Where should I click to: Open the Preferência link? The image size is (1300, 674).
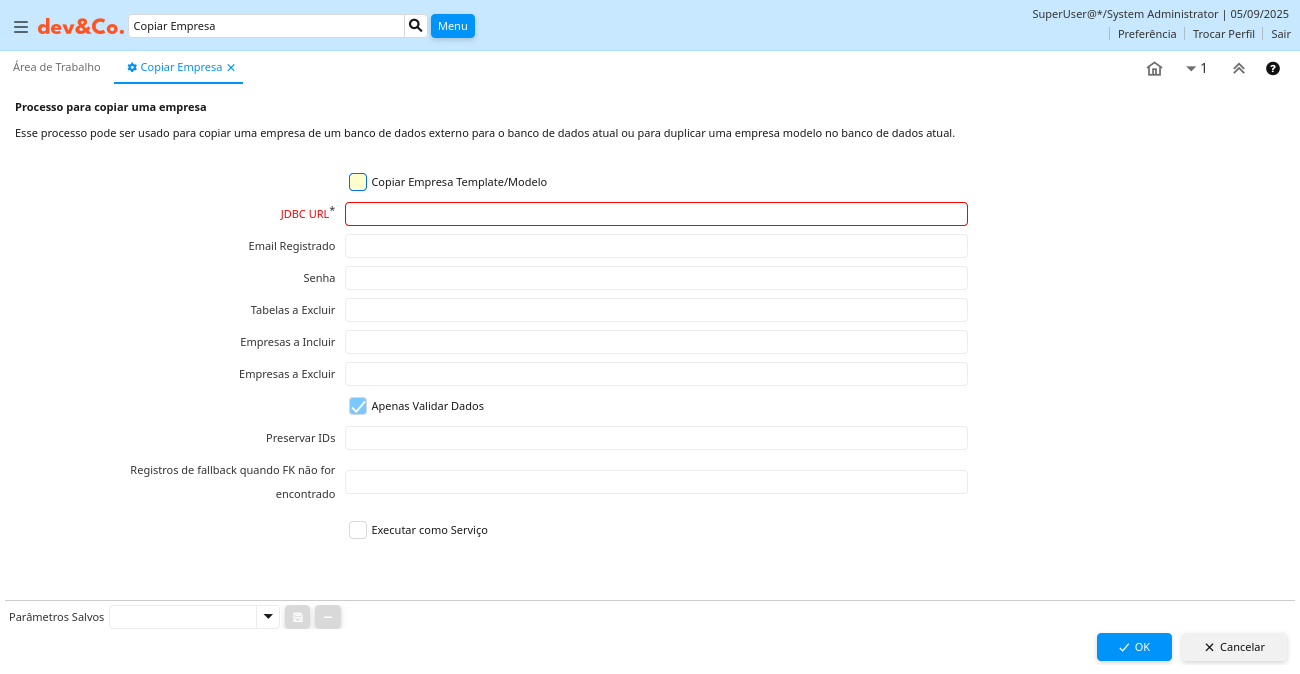tap(1146, 34)
